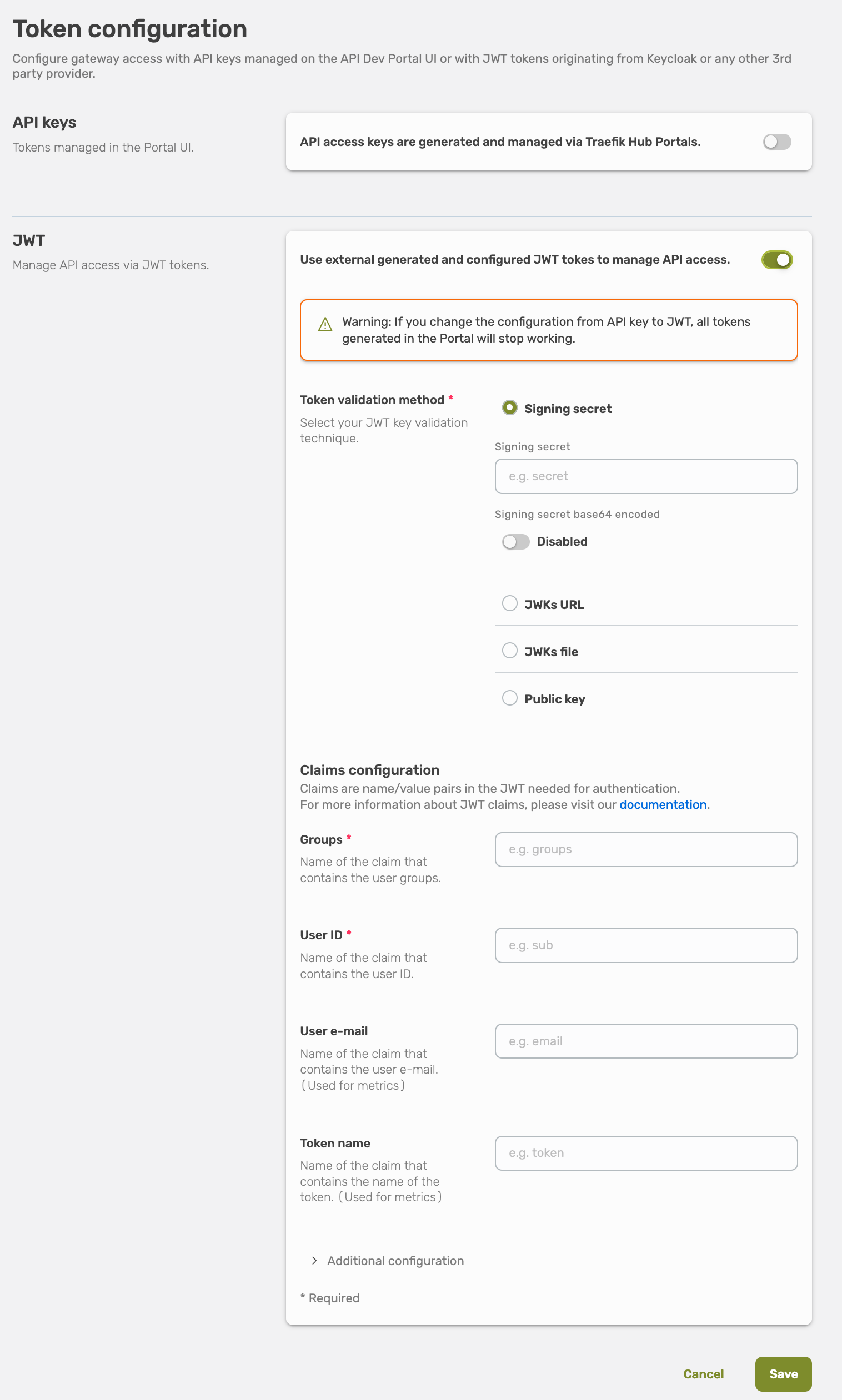Disable the external JWT tokens toggle
This screenshot has height=1400, width=842.
pyautogui.click(x=778, y=260)
